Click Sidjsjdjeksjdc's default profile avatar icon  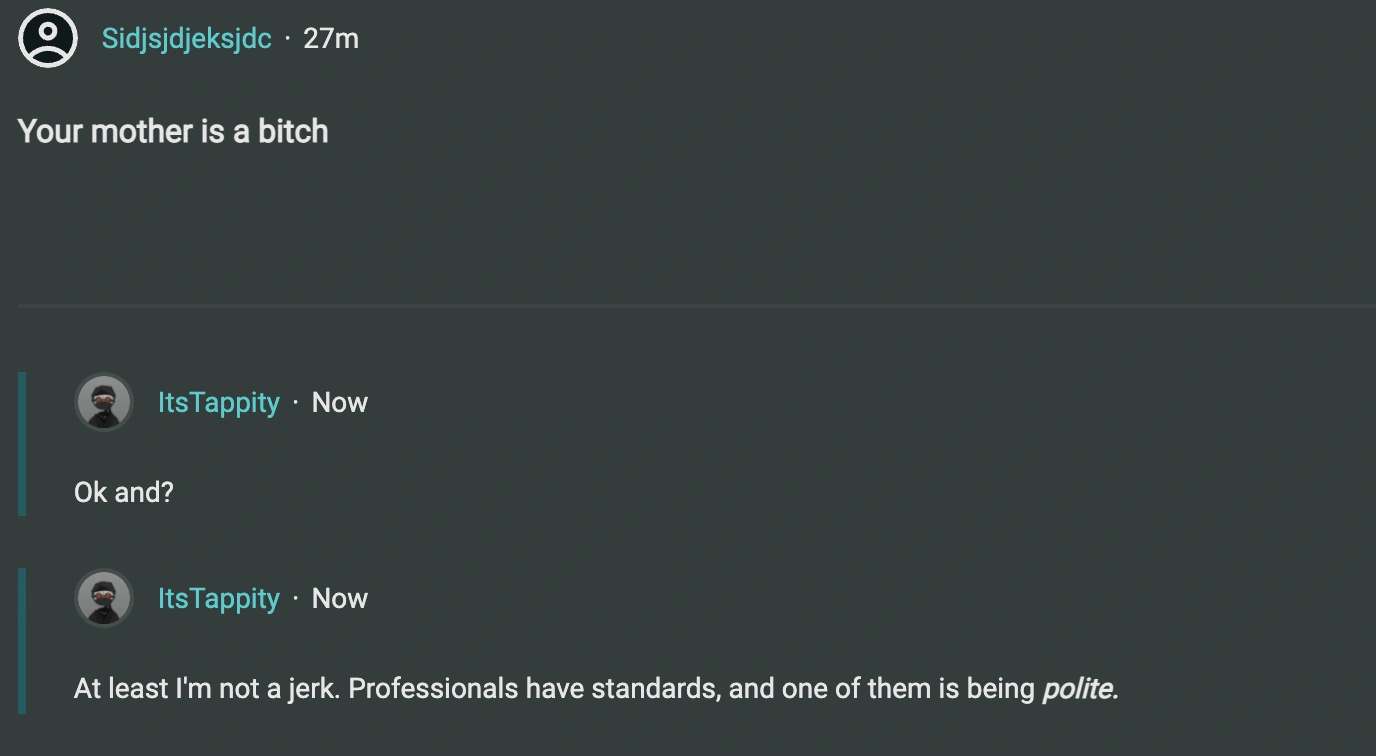pyautogui.click(x=48, y=38)
